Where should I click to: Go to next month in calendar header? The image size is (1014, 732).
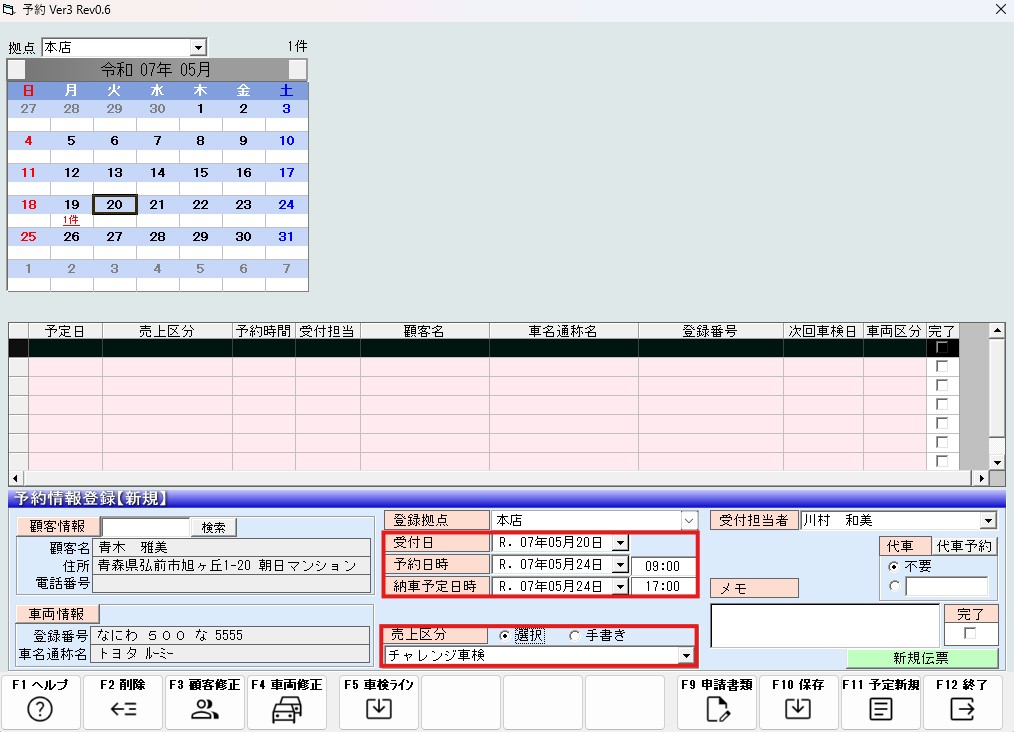[297, 69]
